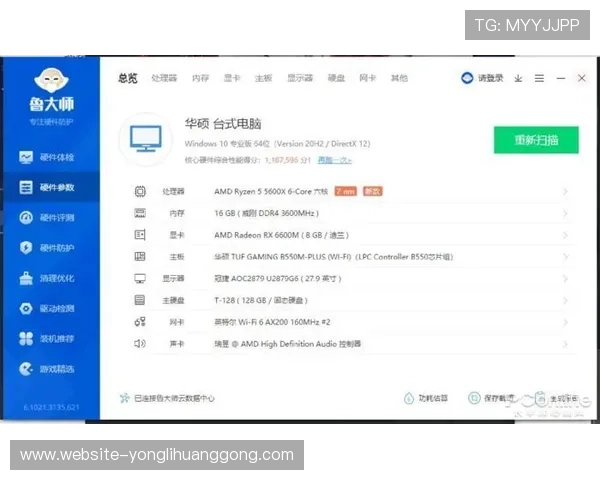Click the 内存 memory icon
Screen dimensions: 600x480
pyautogui.click(x=140, y=213)
